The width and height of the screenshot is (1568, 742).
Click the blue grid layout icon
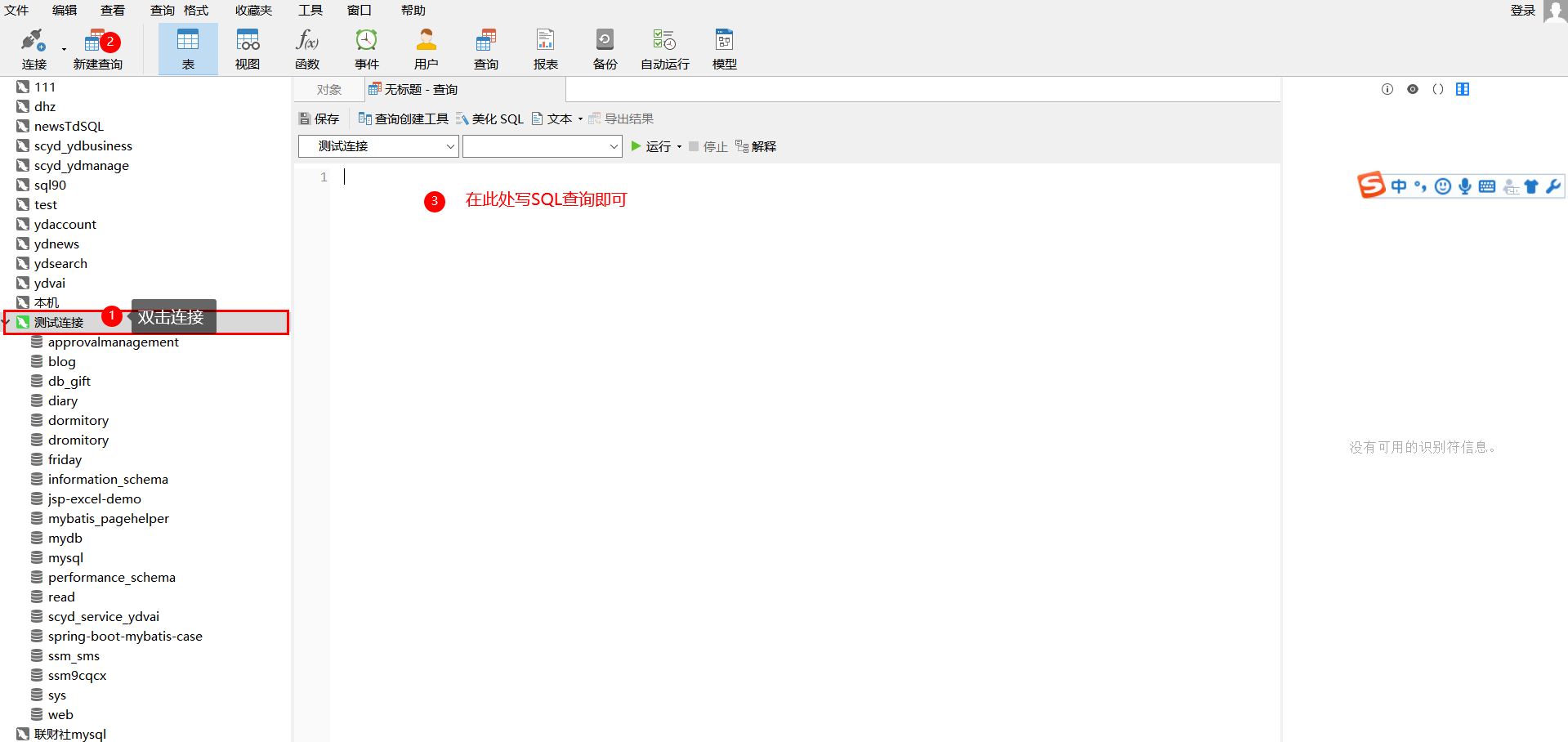(1463, 89)
